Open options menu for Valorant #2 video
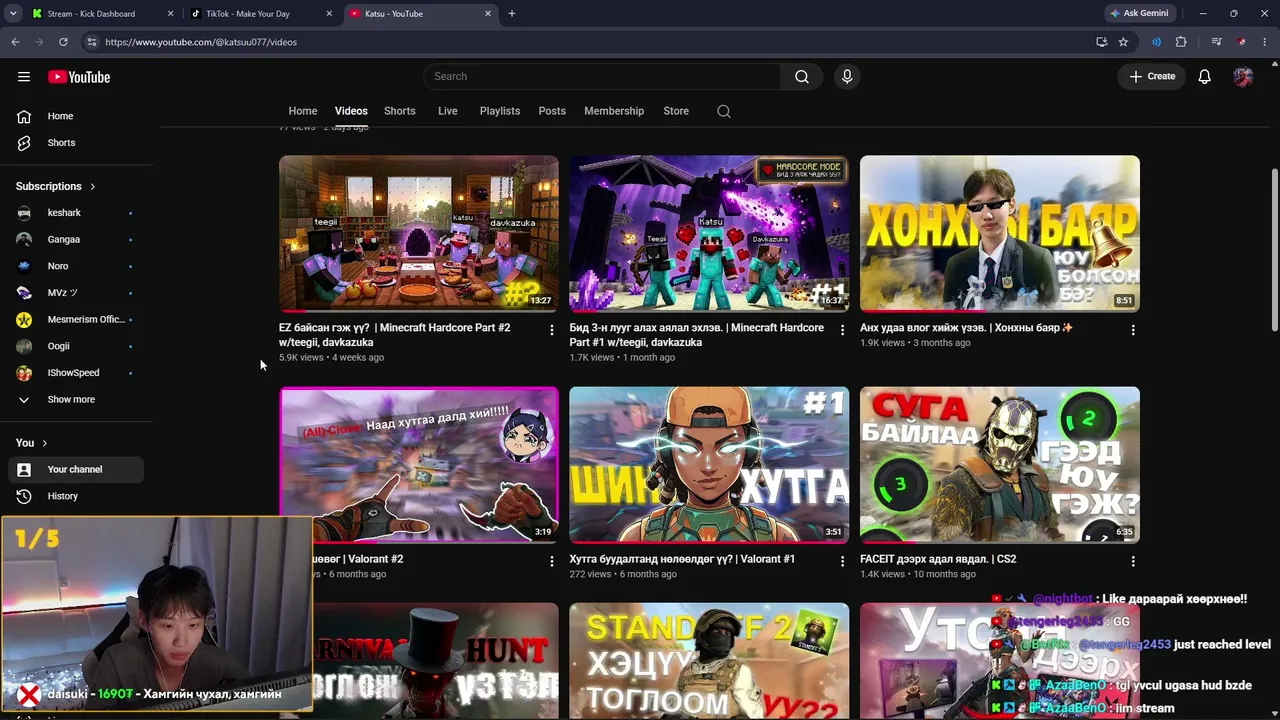The width and height of the screenshot is (1280, 720). [551, 561]
